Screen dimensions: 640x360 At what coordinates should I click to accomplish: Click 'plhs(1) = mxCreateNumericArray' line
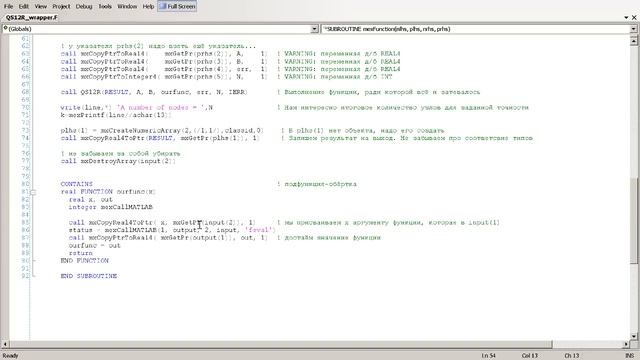[x=162, y=131]
